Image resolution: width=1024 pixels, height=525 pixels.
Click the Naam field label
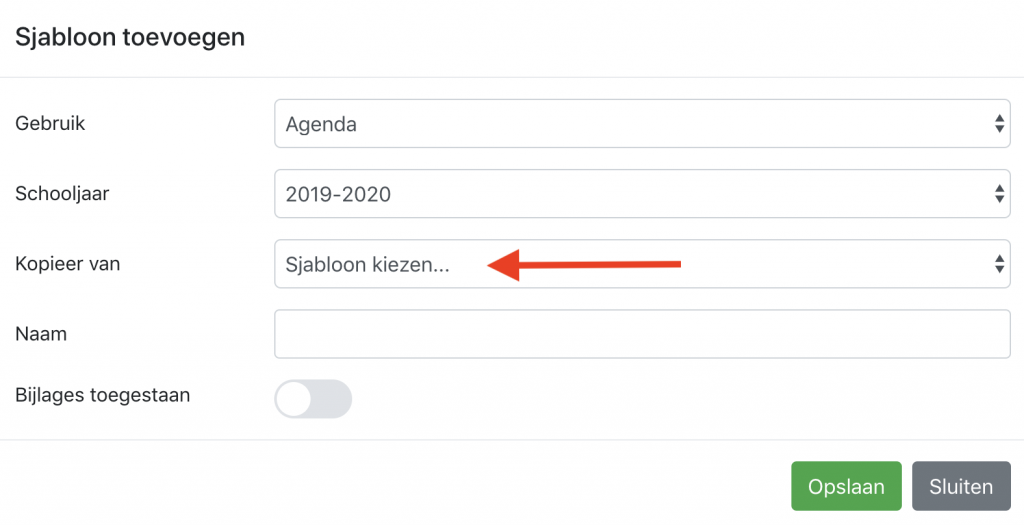pyautogui.click(x=41, y=334)
